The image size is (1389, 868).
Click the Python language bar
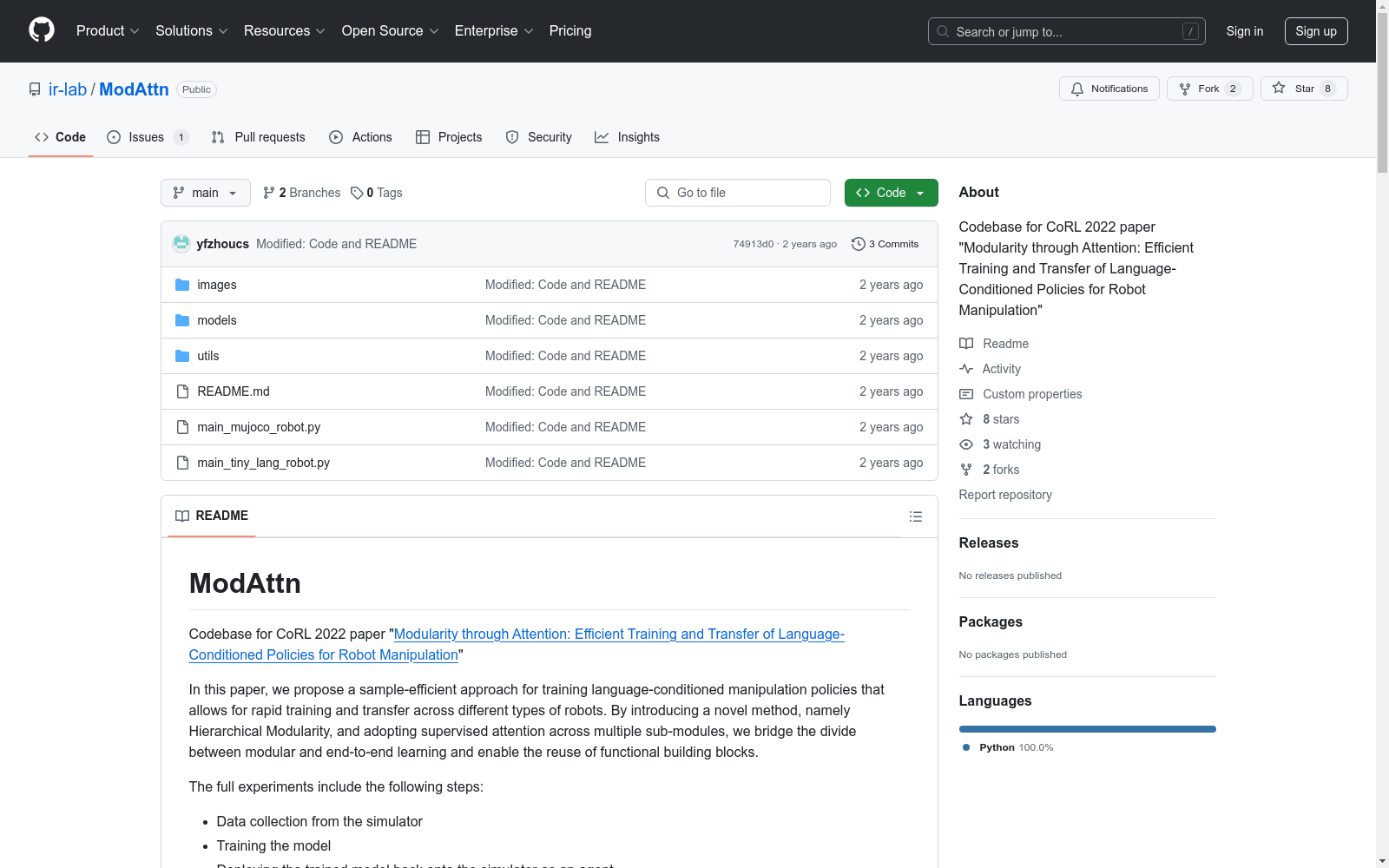tap(1088, 729)
